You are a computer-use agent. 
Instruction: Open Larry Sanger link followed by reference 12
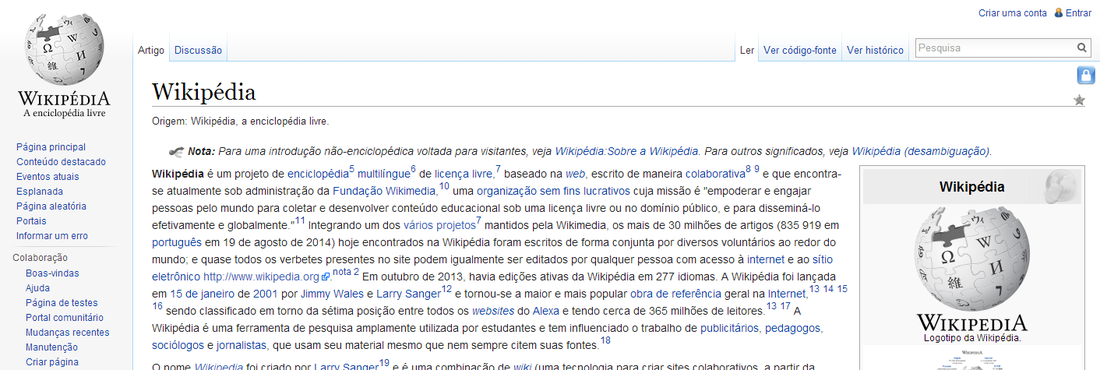point(408,293)
